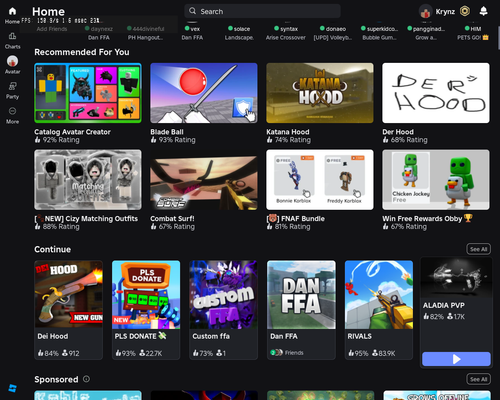Image resolution: width=500 pixels, height=400 pixels.
Task: Open friend donaeo in the friends row
Action: (x=333, y=33)
